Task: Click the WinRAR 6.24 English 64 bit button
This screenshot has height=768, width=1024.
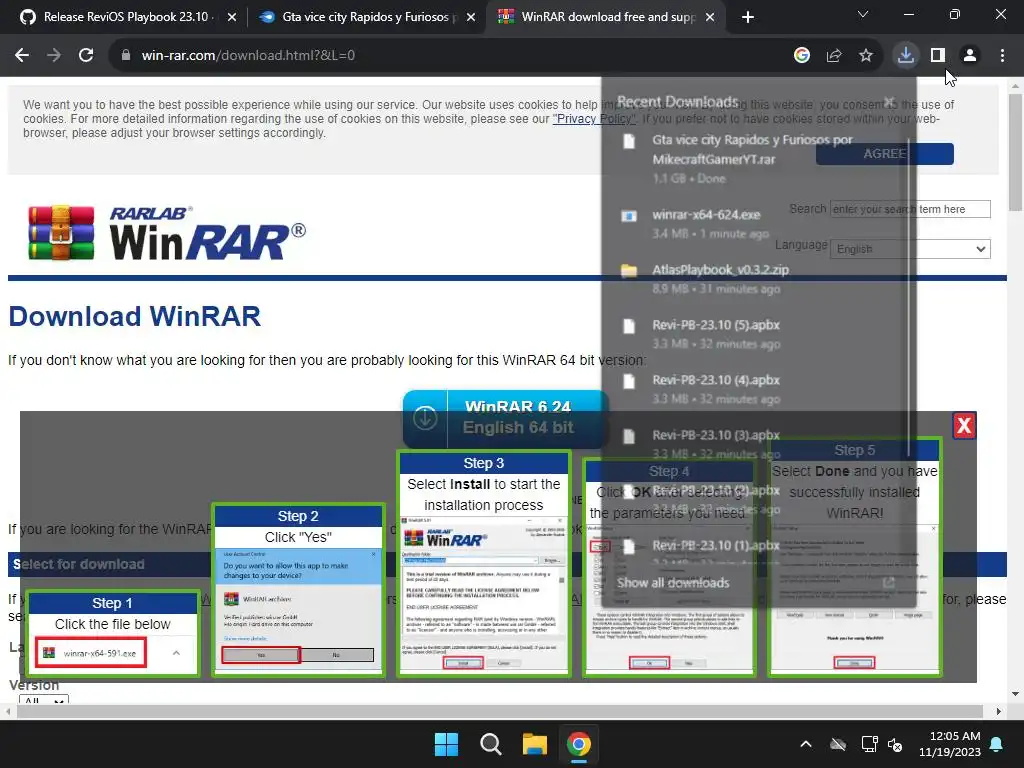Action: [x=505, y=418]
